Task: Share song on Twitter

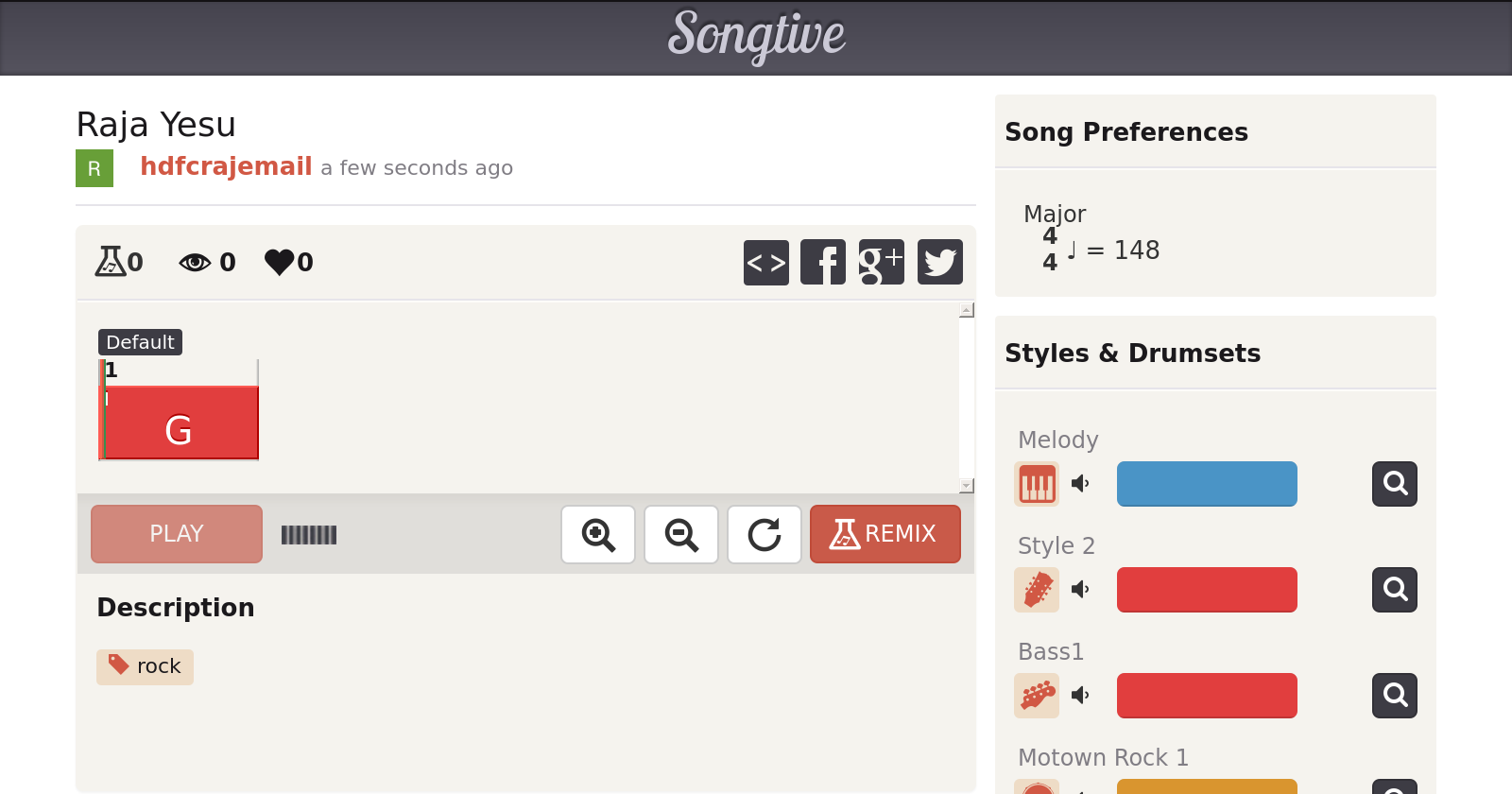Action: [x=939, y=262]
